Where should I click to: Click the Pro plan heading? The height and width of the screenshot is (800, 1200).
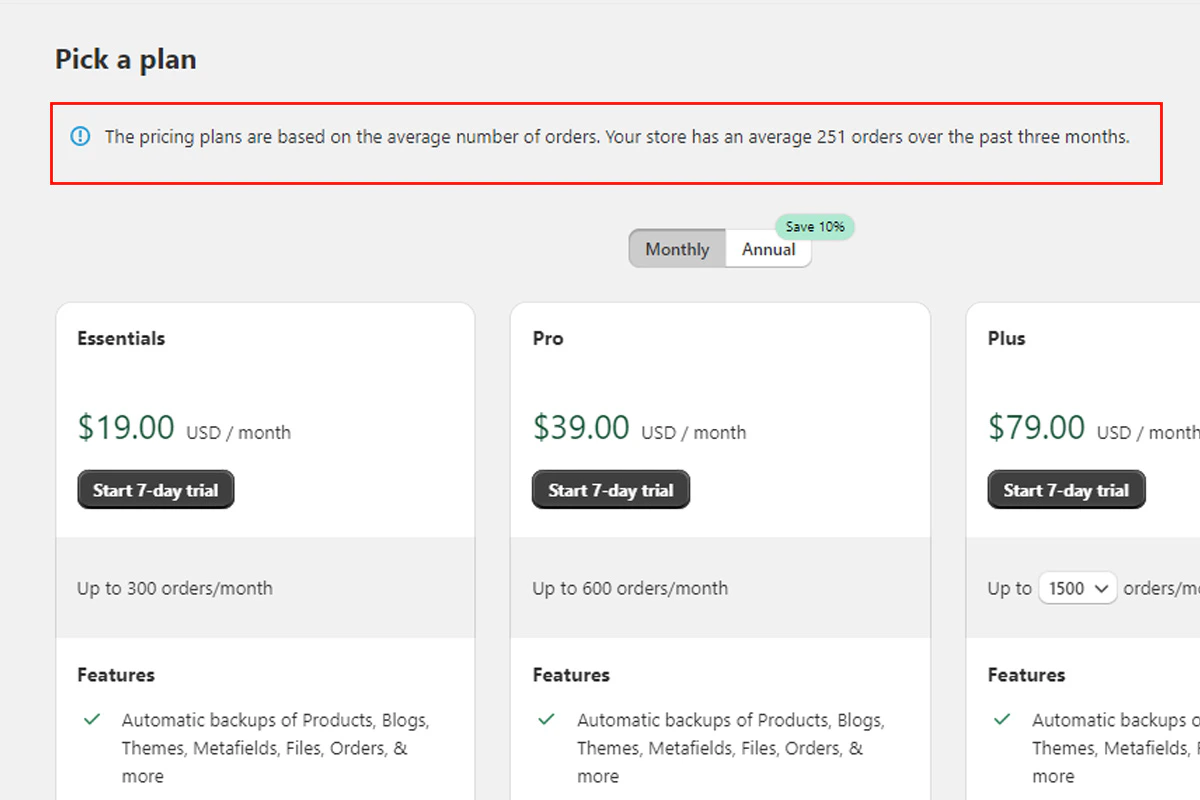[547, 338]
